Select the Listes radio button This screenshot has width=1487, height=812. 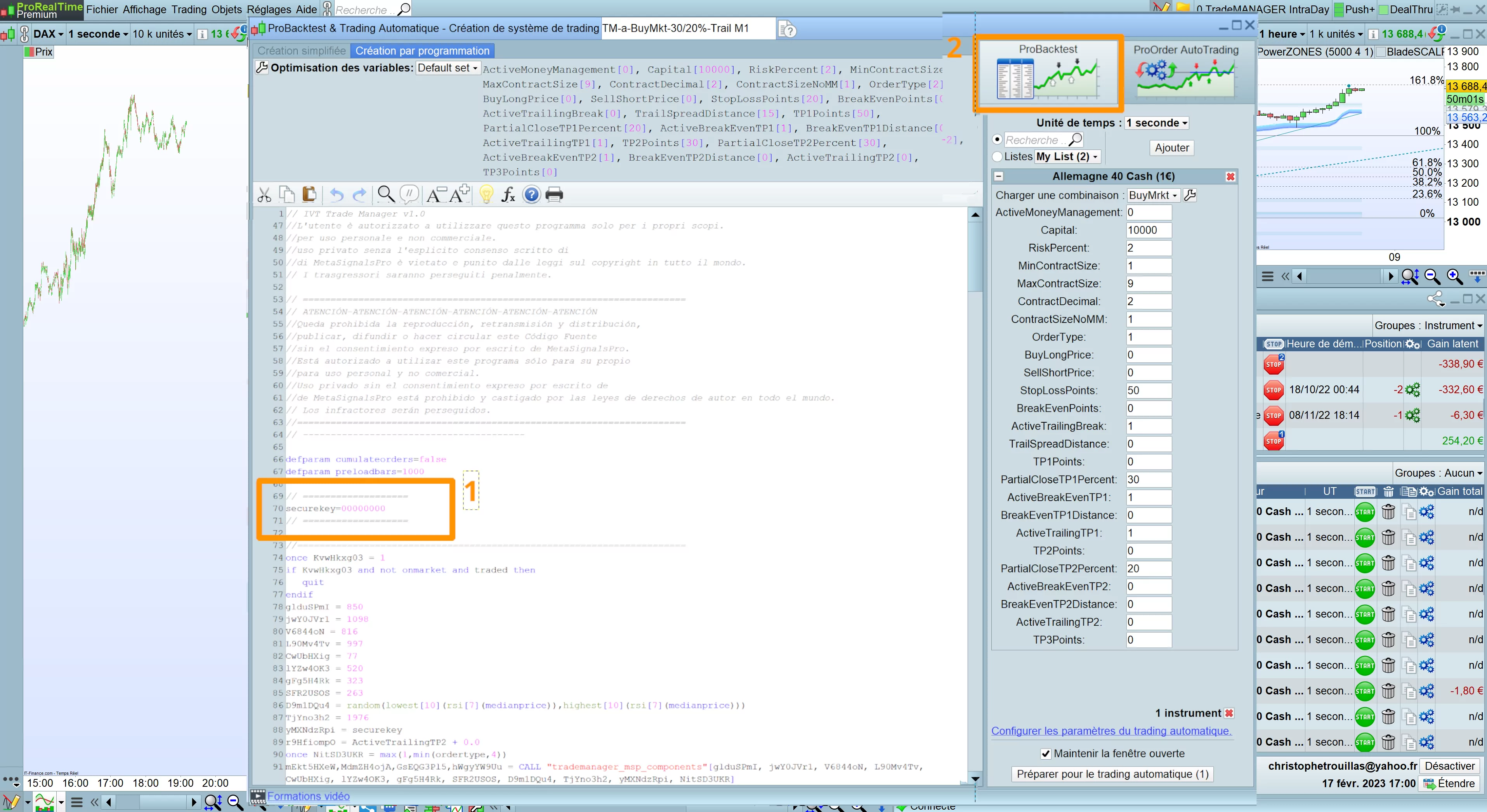[997, 157]
